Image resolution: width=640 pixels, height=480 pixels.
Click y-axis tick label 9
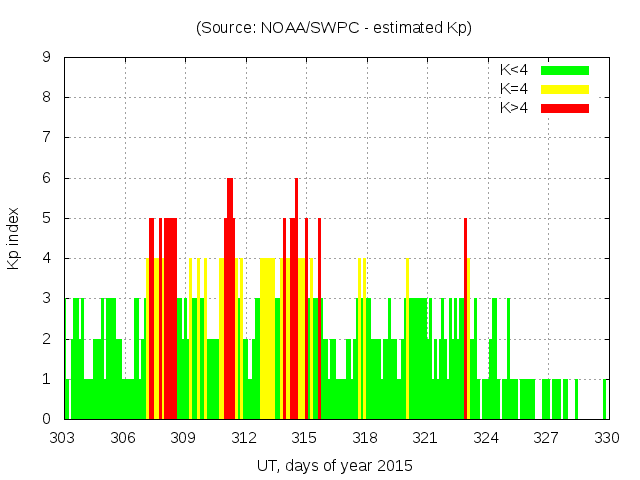click(47, 58)
